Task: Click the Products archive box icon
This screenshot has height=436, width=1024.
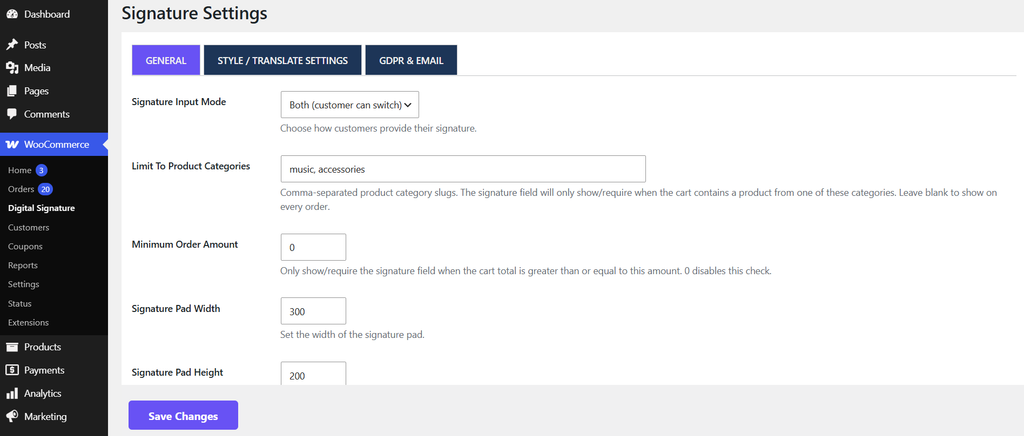Action: pyautogui.click(x=12, y=347)
